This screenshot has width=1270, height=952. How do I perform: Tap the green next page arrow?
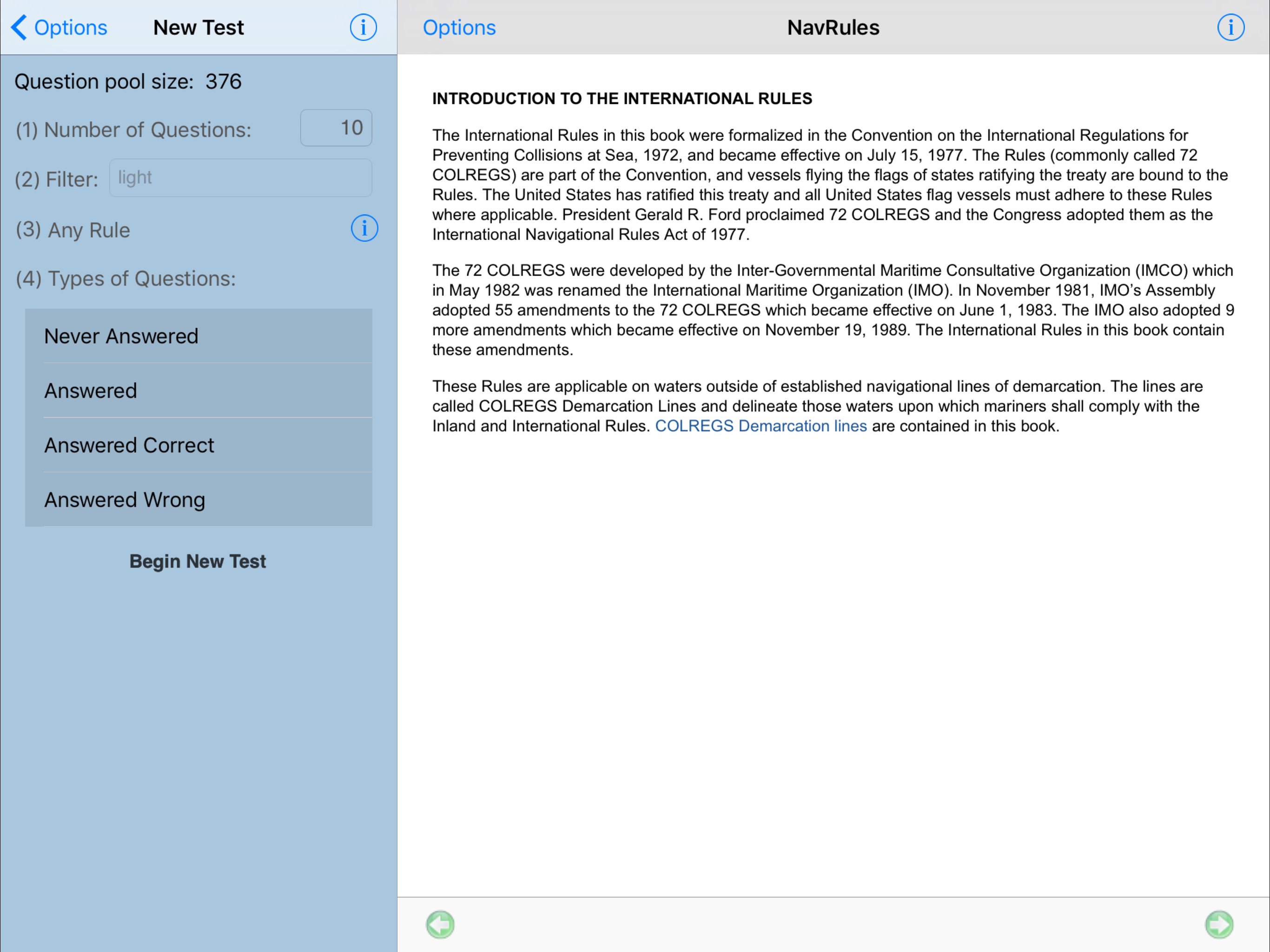pyautogui.click(x=1218, y=925)
